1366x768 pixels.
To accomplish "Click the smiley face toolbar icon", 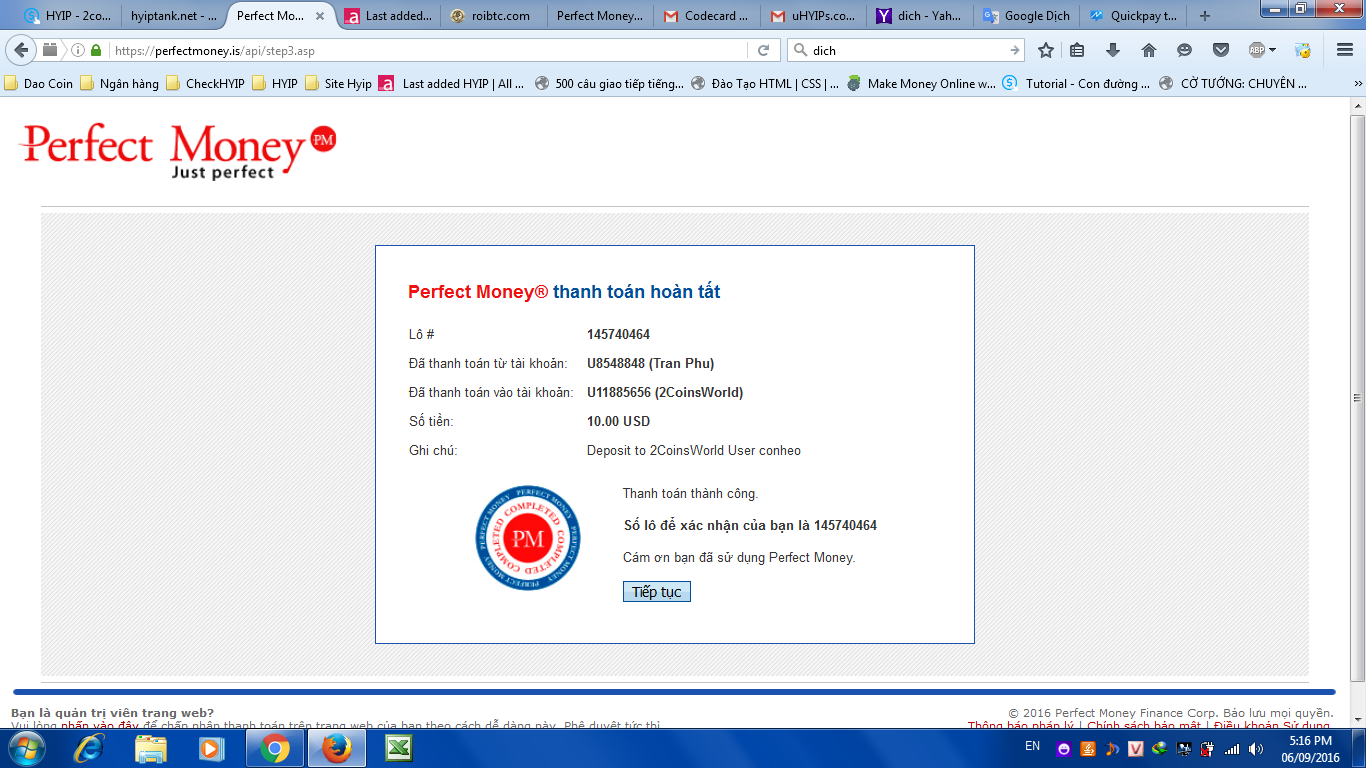I will 1185,50.
